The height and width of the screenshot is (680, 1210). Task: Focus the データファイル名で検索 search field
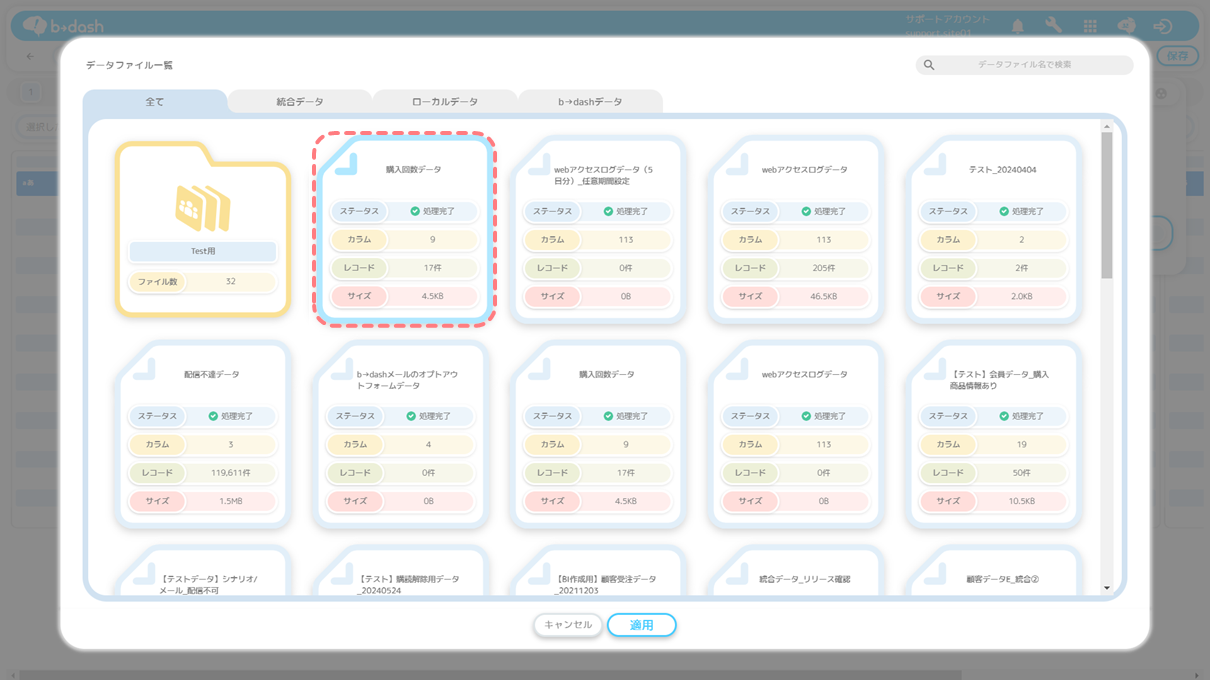[x=1024, y=65]
